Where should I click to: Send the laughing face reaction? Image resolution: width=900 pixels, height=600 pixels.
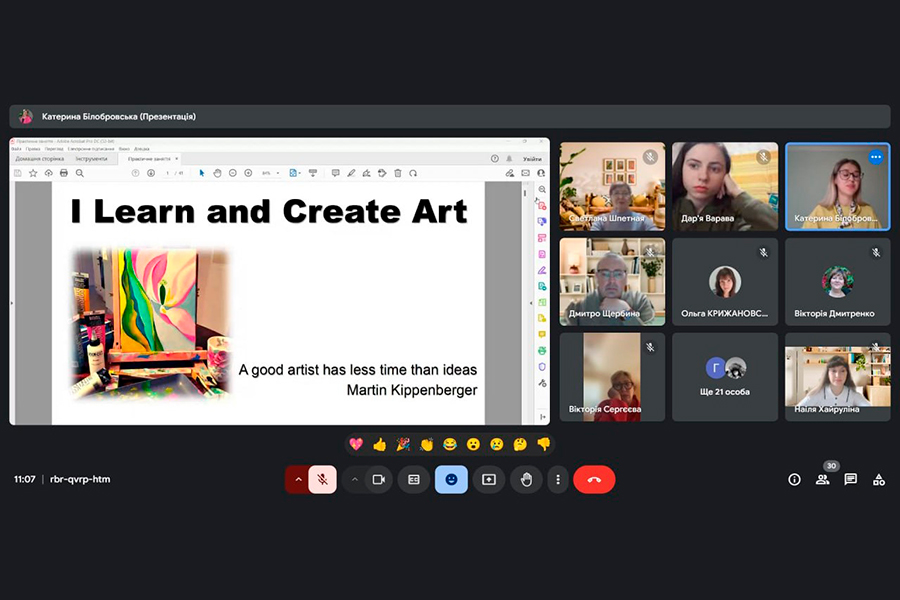pyautogui.click(x=450, y=444)
